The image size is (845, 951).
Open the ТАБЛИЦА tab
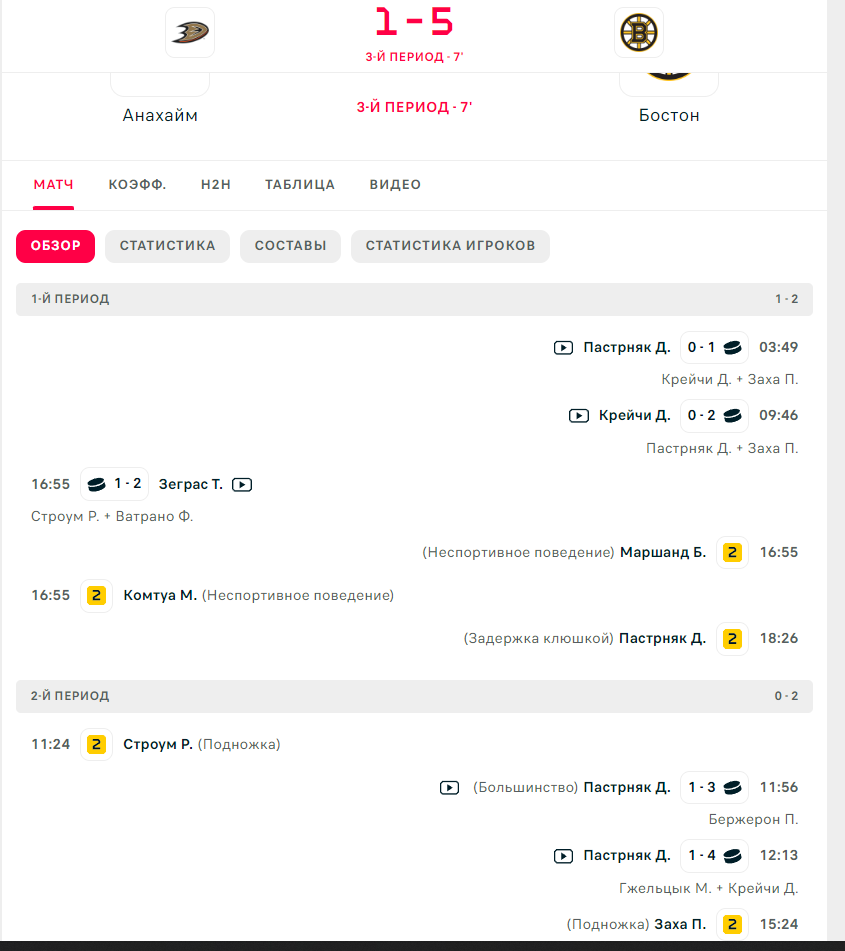click(x=300, y=184)
